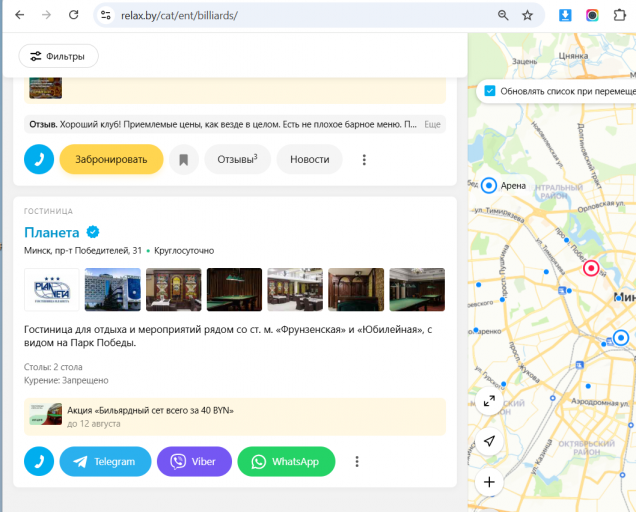636x512 pixels.
Task: Contact Планета via Telegram button
Action: [x=105, y=461]
